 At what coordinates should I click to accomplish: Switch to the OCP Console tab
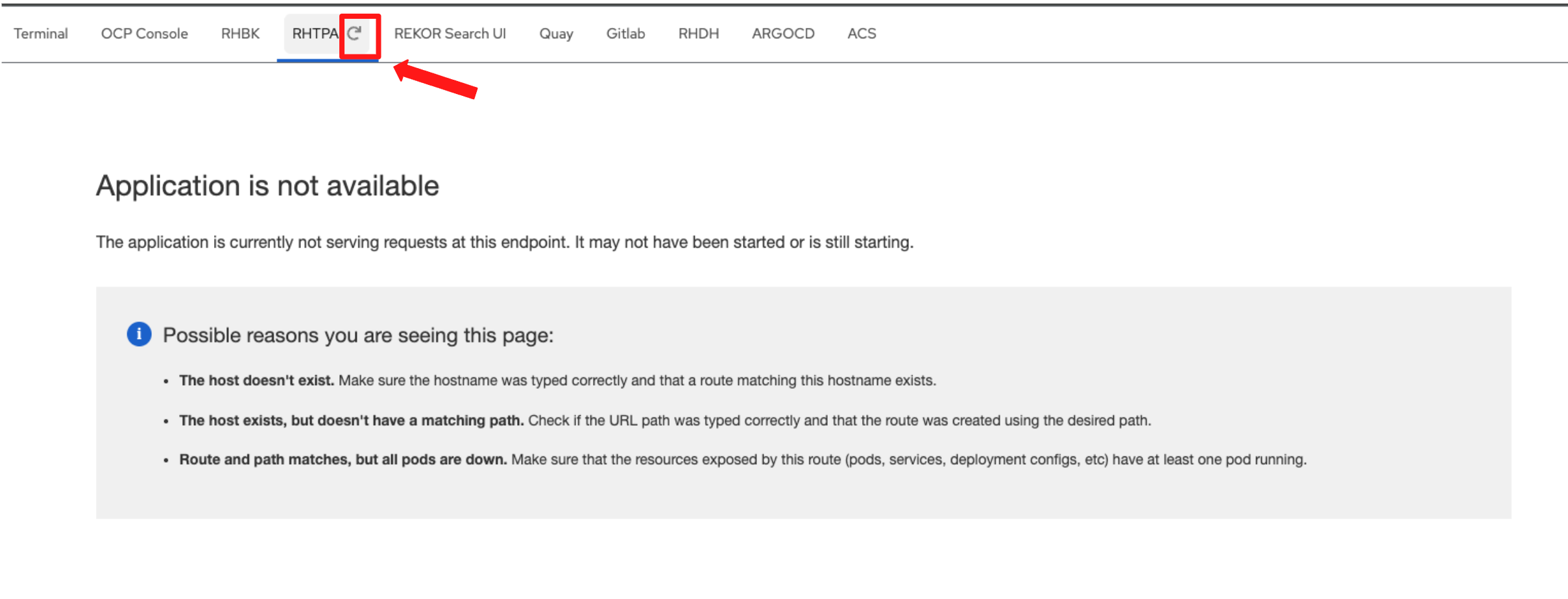point(144,34)
